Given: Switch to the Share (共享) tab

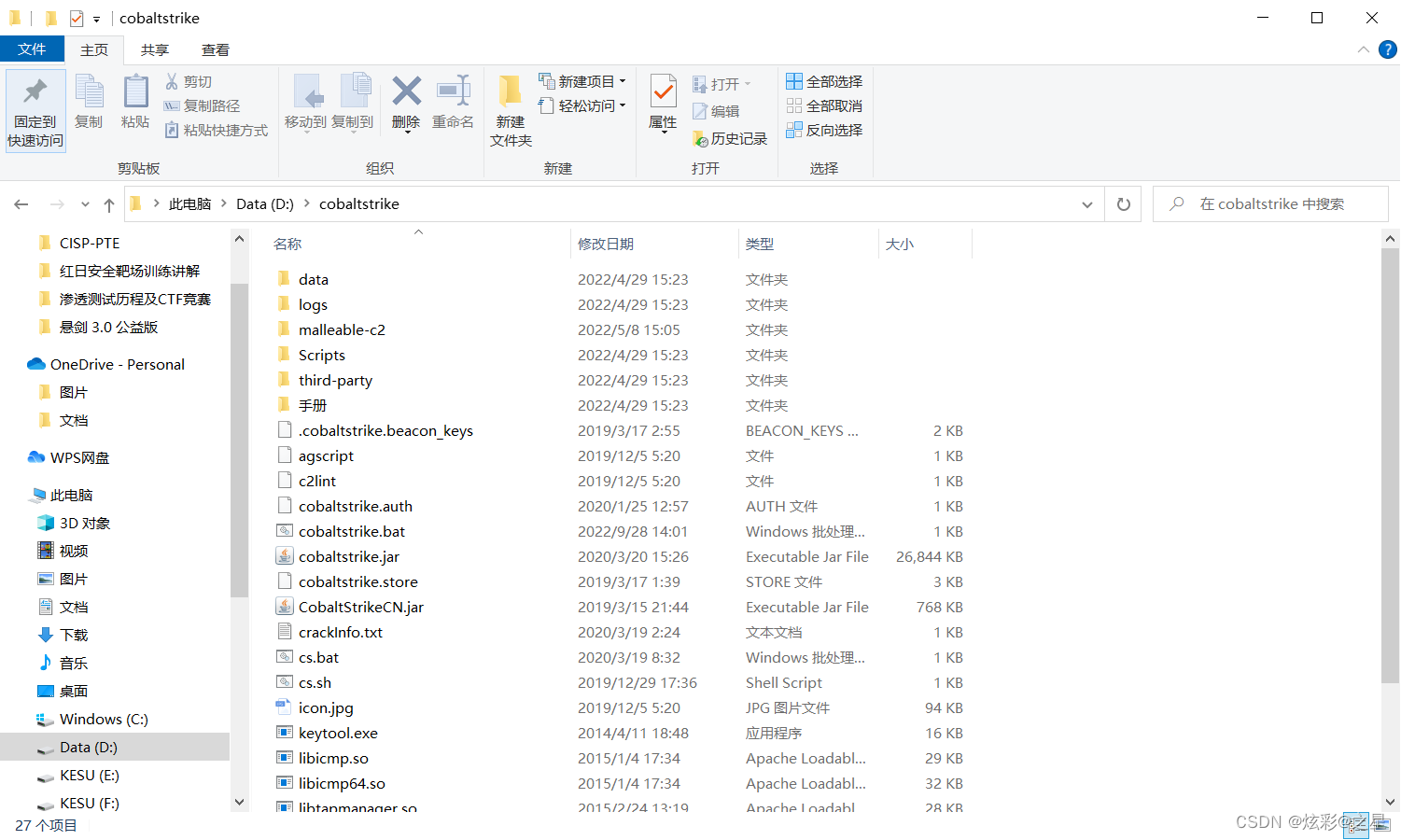Looking at the screenshot, I should point(155,50).
